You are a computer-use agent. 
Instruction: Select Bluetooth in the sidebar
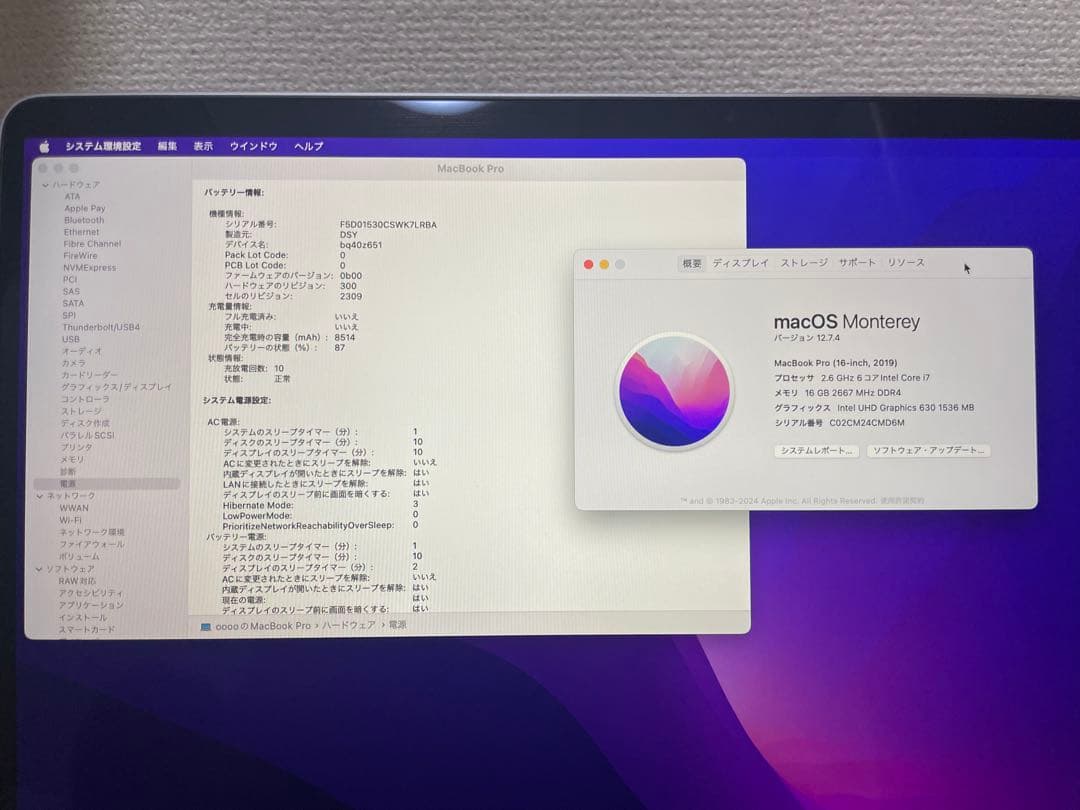(84, 220)
